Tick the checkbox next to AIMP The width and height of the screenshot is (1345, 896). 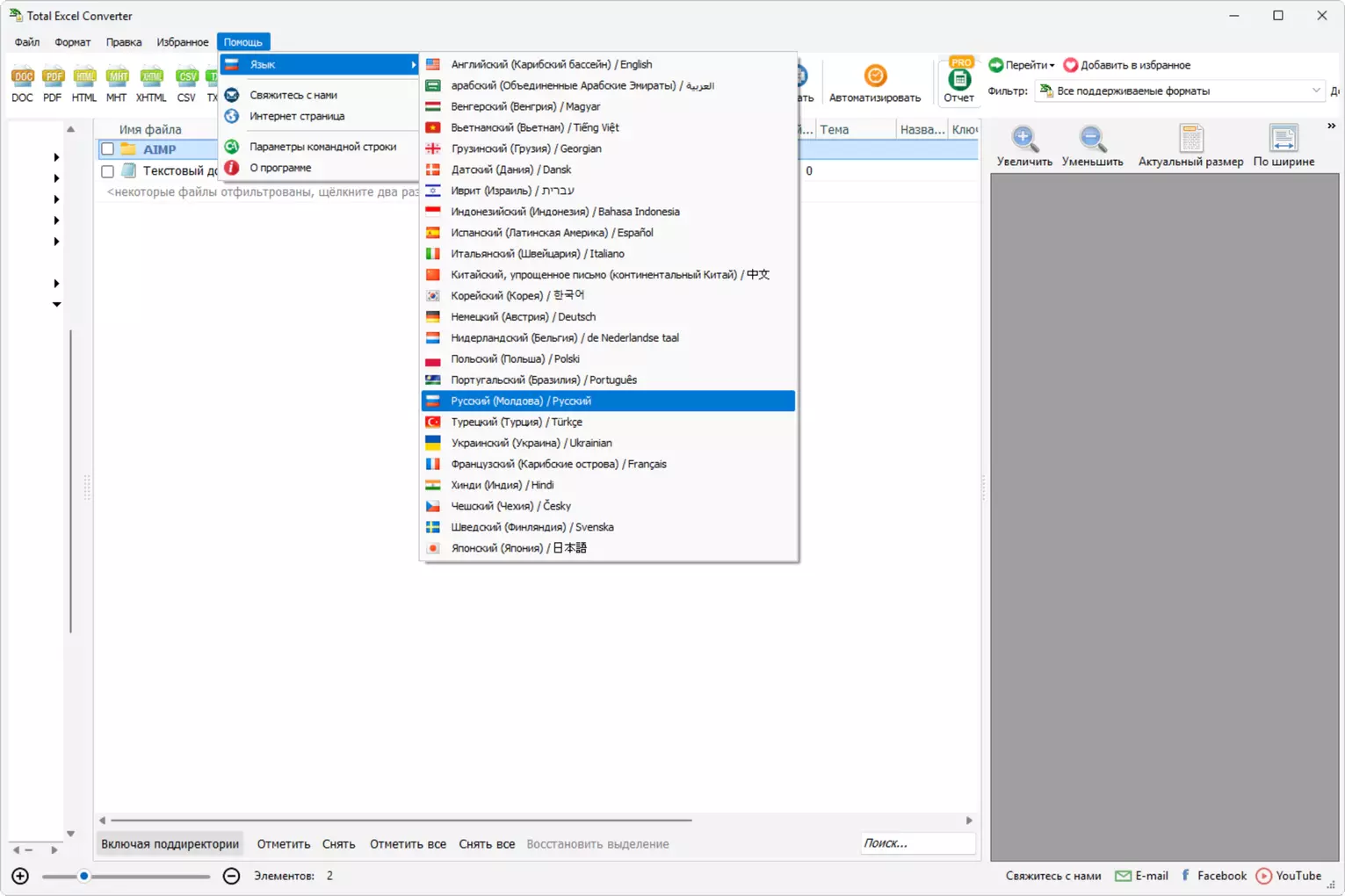pos(107,149)
